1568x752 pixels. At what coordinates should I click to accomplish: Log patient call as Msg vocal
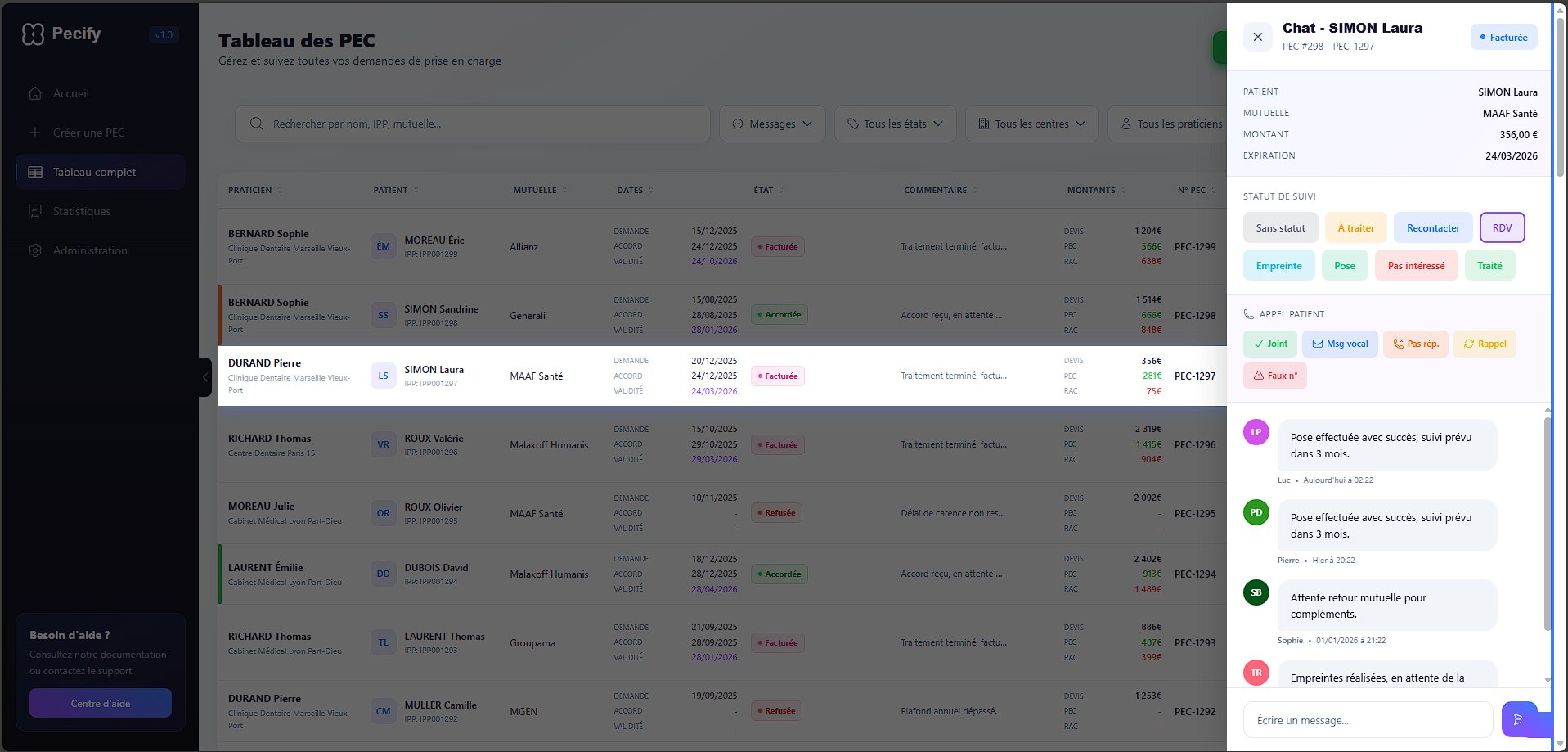(x=1340, y=344)
